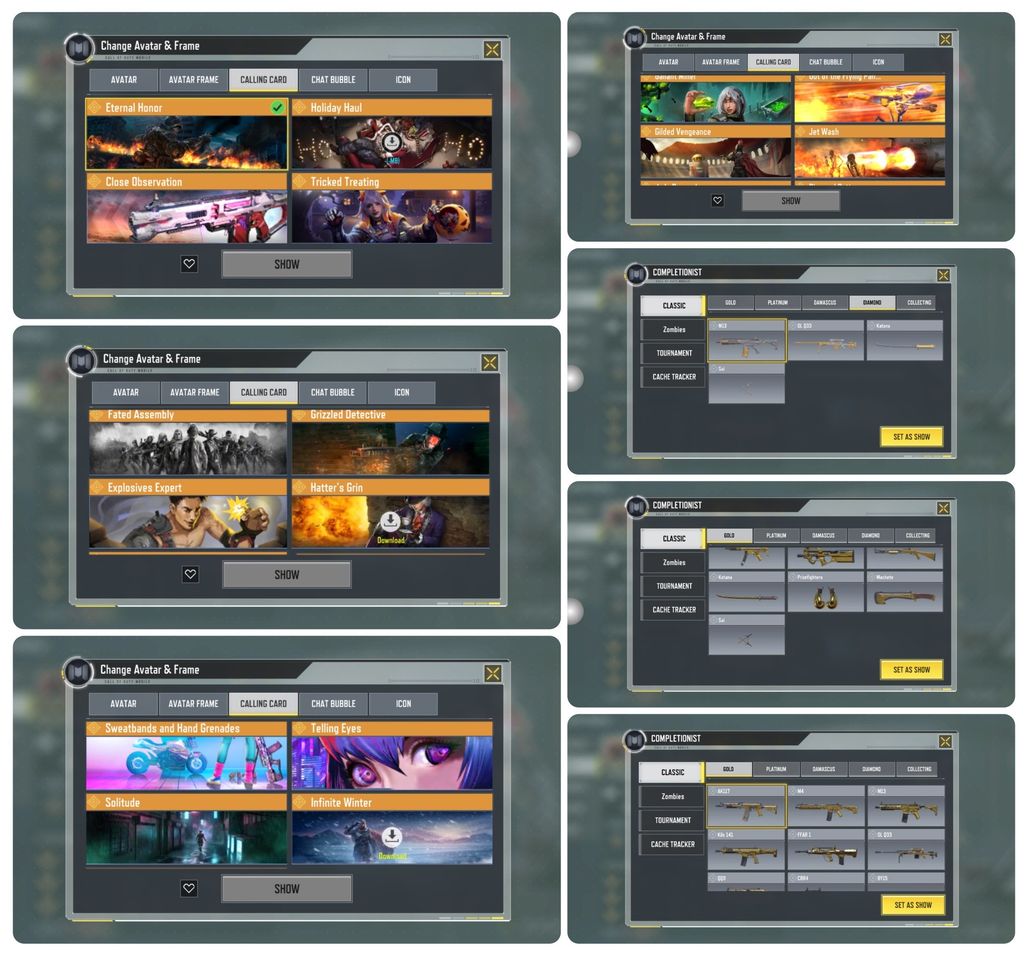Screen dimensions: 1028x956
Task: Select the Sai card below the Katana card
Action: pyautogui.click(x=747, y=634)
